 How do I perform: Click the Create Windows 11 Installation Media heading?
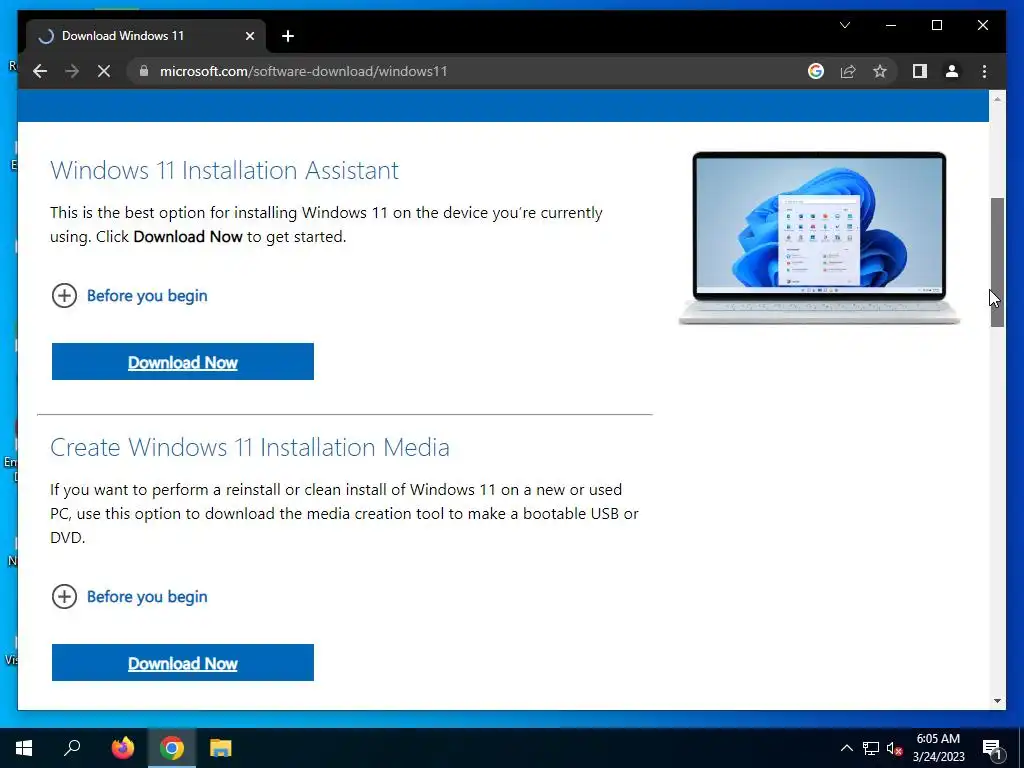249,447
